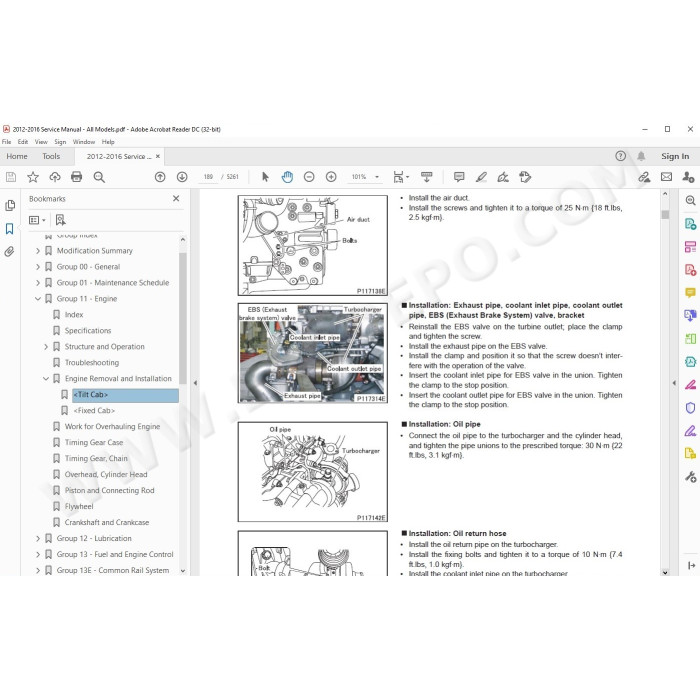Go to previous page with up arrow
Viewport: 700px width, 700px height.
pyautogui.click(x=160, y=177)
